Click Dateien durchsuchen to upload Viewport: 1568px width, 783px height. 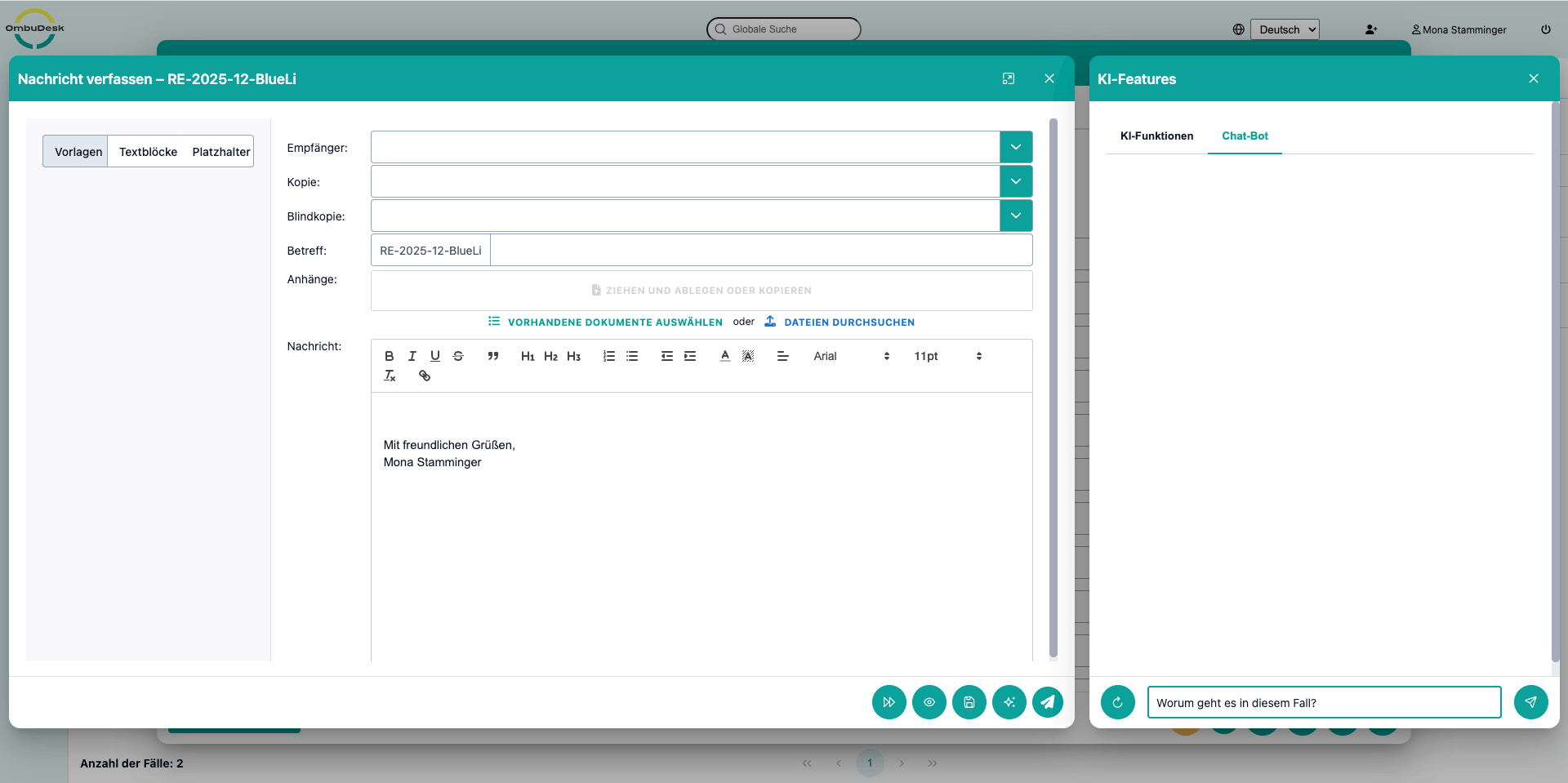[x=849, y=323]
